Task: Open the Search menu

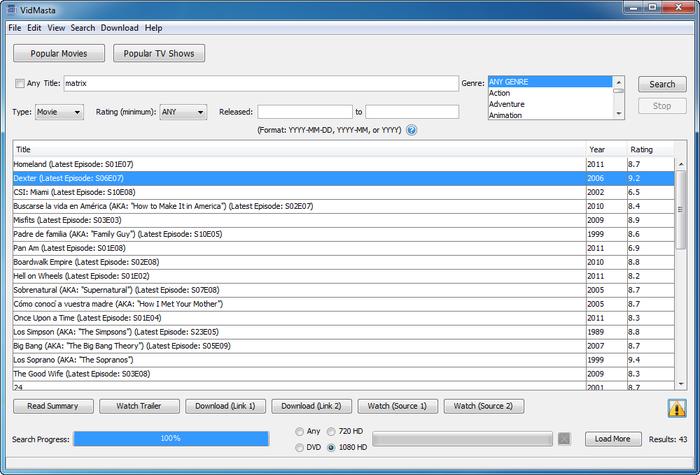Action: coord(83,28)
